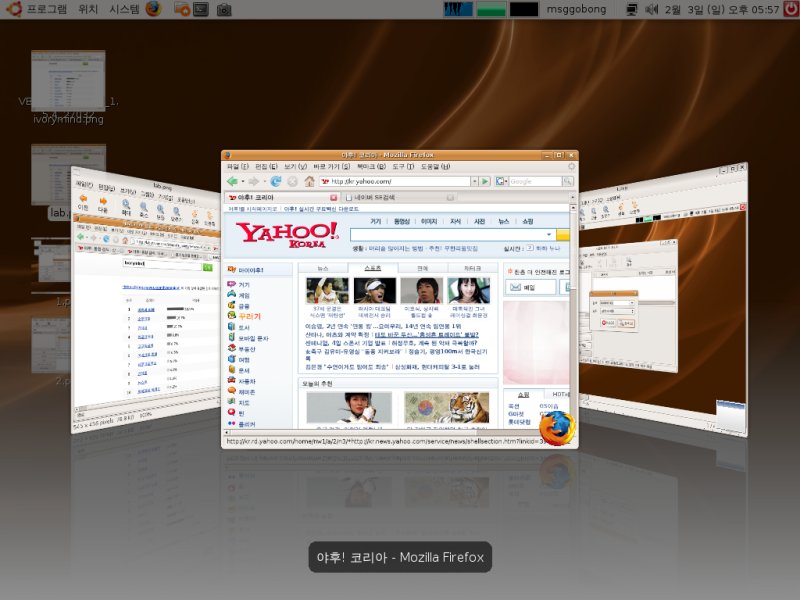The image size is (800, 600).
Task: Click the Firefox Forward arrow button
Action: point(254,181)
